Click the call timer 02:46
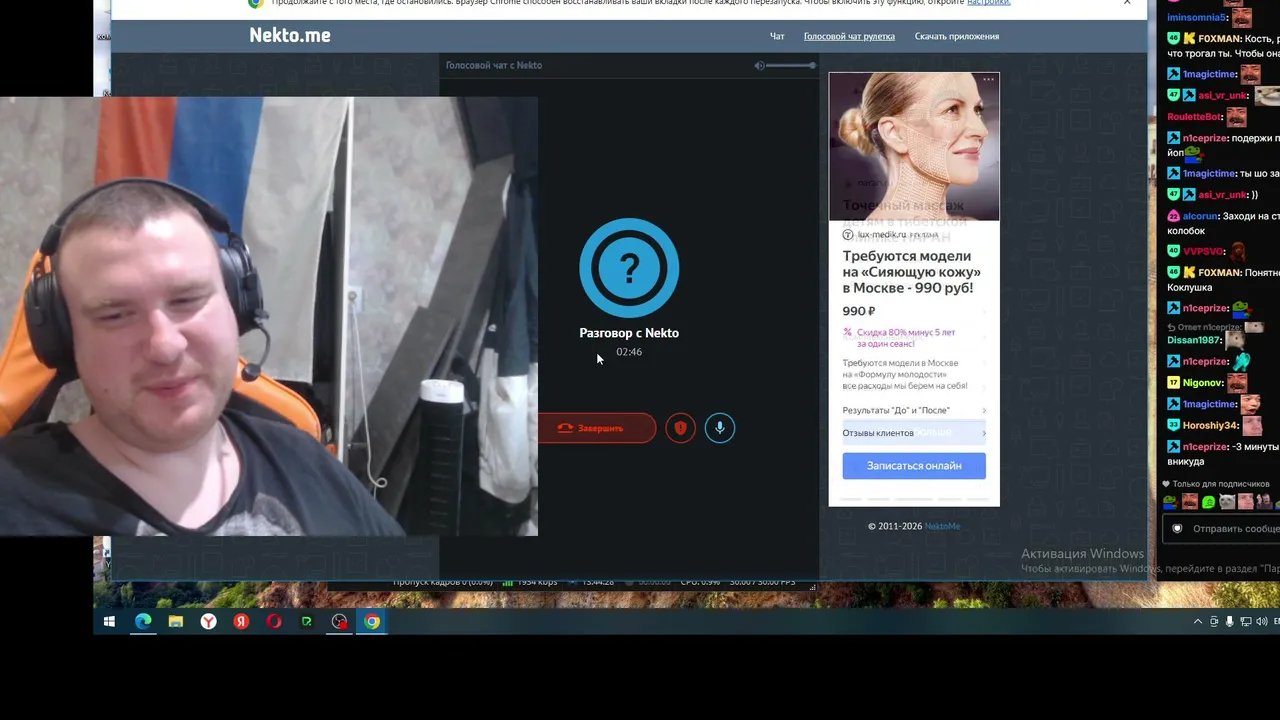Viewport: 1280px width, 720px height. click(x=629, y=352)
